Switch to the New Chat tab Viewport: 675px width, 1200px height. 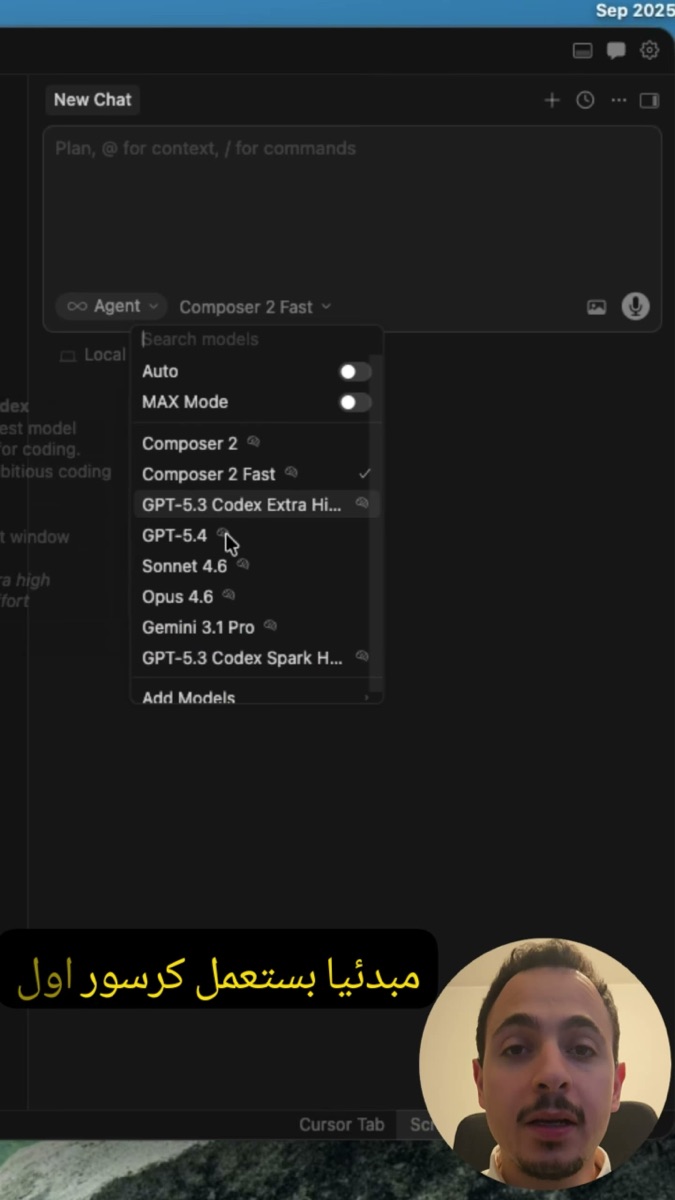click(x=92, y=100)
